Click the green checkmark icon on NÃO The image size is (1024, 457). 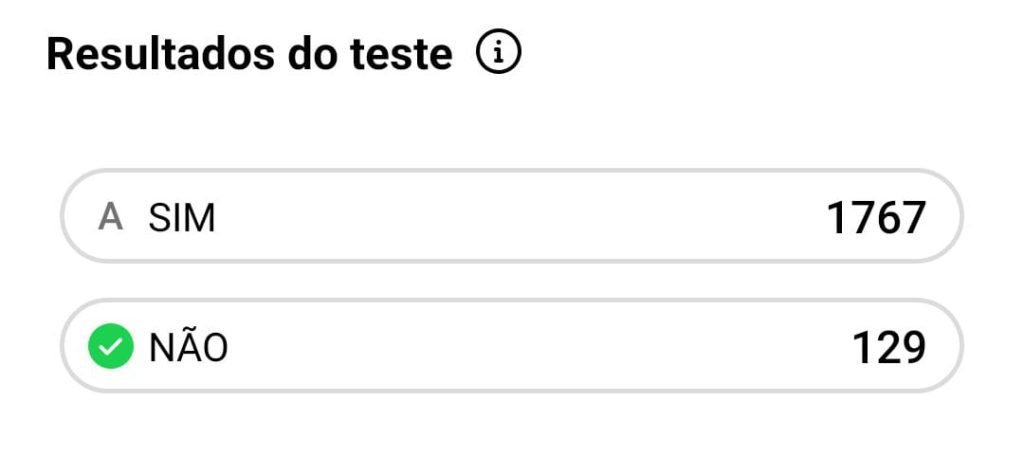pos(110,347)
